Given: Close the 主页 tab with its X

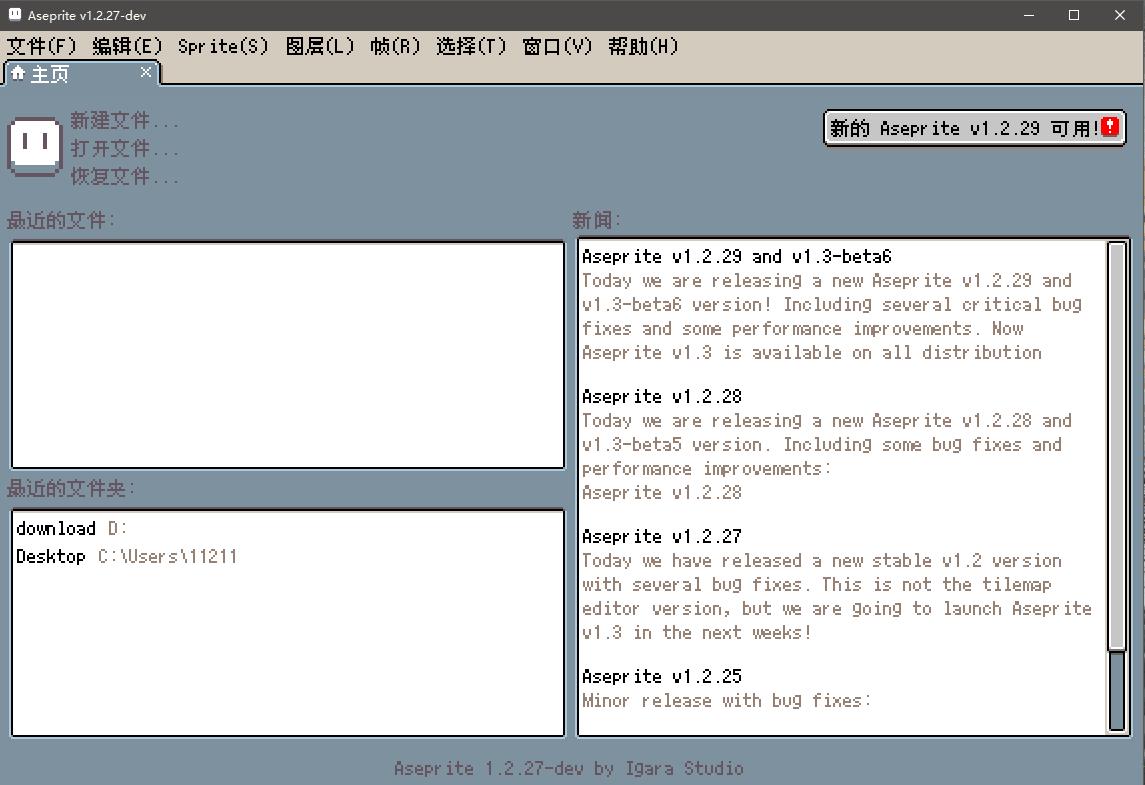Looking at the screenshot, I should point(146,72).
